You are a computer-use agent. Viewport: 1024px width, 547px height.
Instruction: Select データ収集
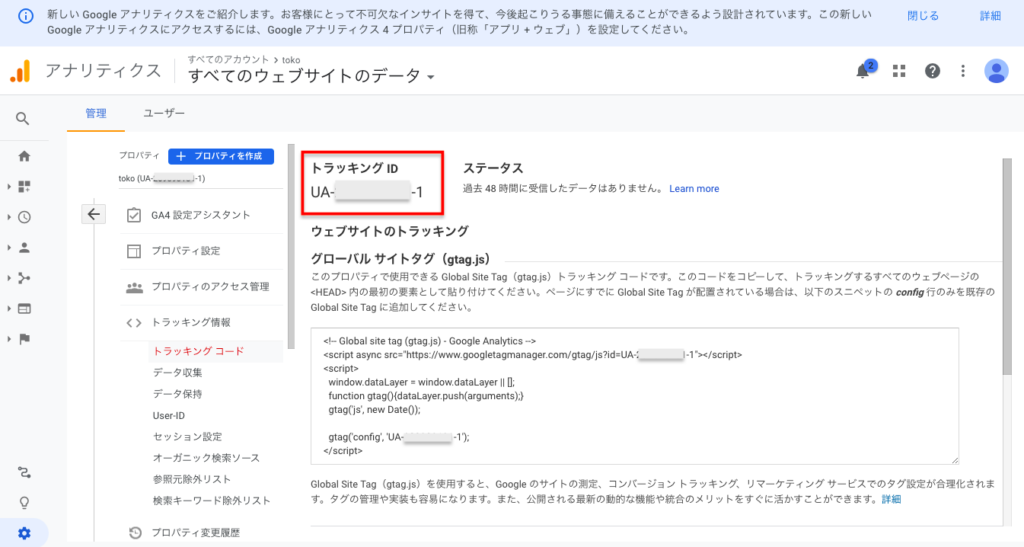pos(178,373)
